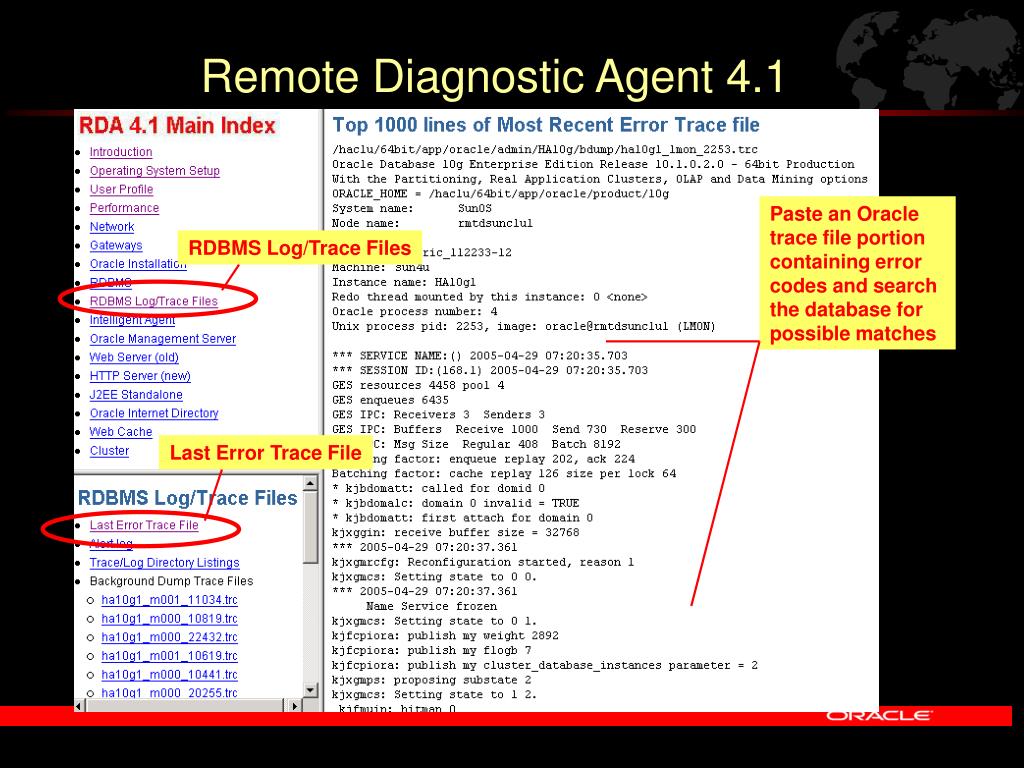Viewport: 1024px width, 768px height.
Task: Open Oracle Internet Directory link
Action: (x=153, y=413)
